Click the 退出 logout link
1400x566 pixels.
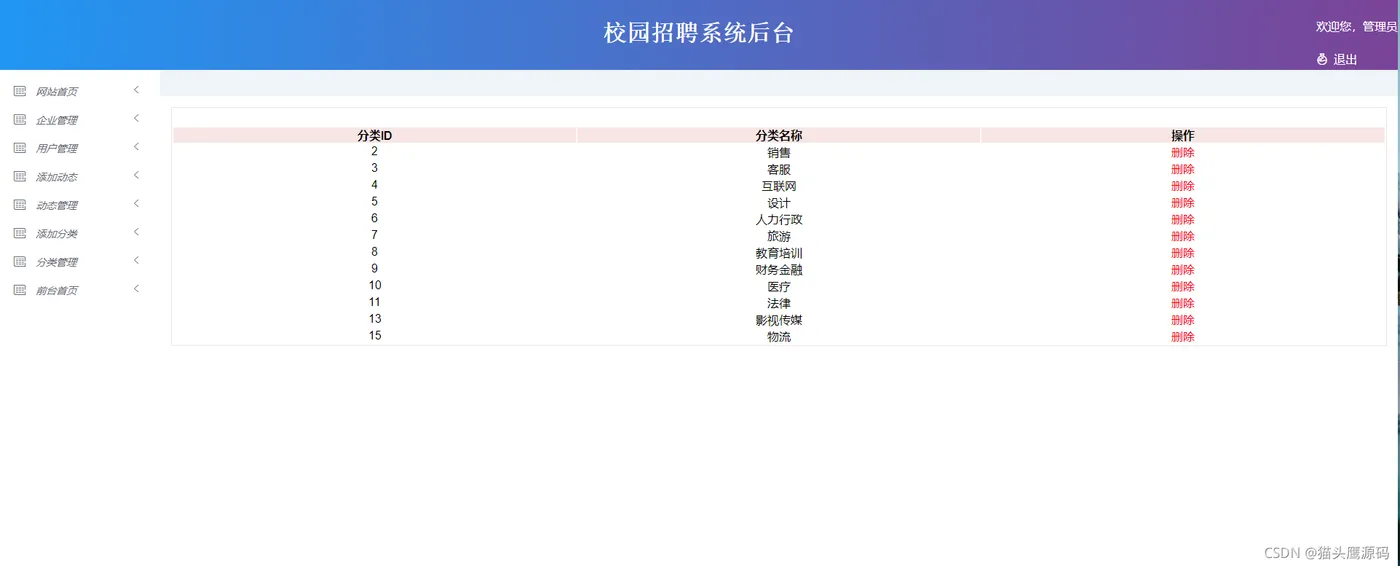click(x=1345, y=60)
